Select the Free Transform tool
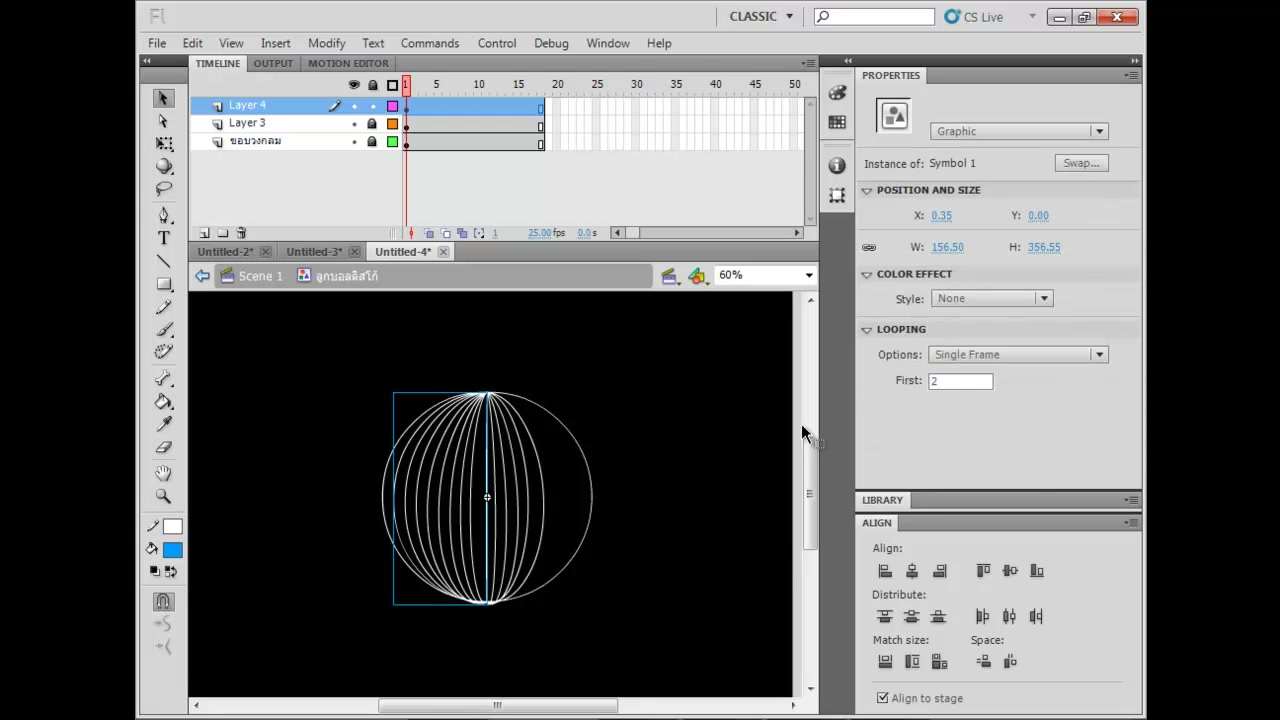The height and width of the screenshot is (720, 1280). point(164,144)
